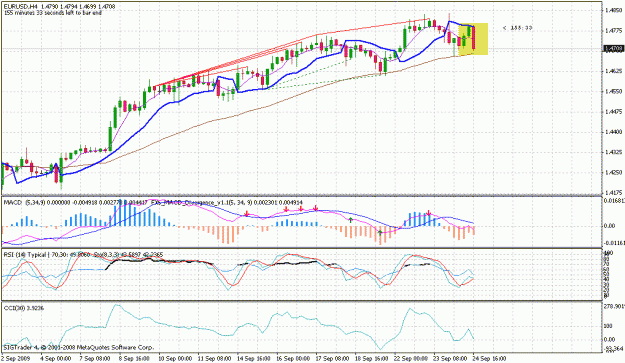625x363 pixels.
Task: Click the 1.4850 price axis label
Action: [x=613, y=10]
